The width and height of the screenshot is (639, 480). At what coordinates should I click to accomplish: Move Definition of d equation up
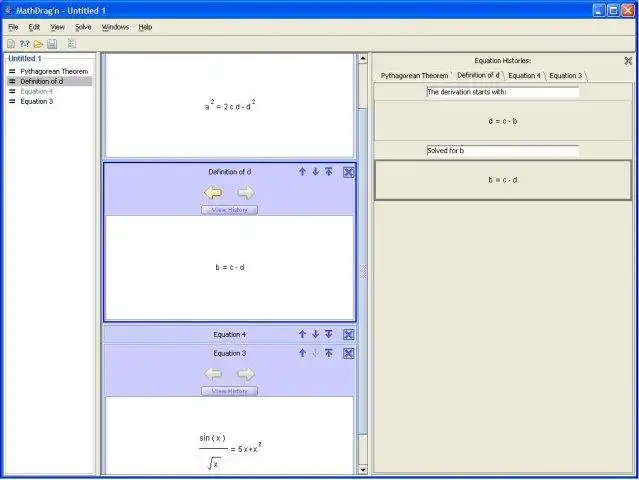pyautogui.click(x=302, y=172)
